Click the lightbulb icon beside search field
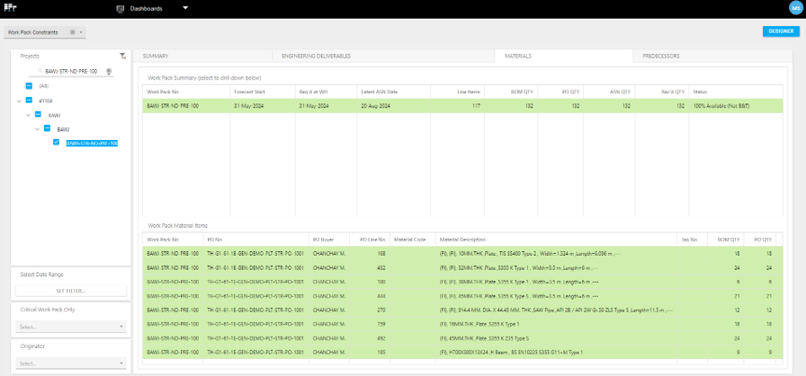 click(x=109, y=71)
